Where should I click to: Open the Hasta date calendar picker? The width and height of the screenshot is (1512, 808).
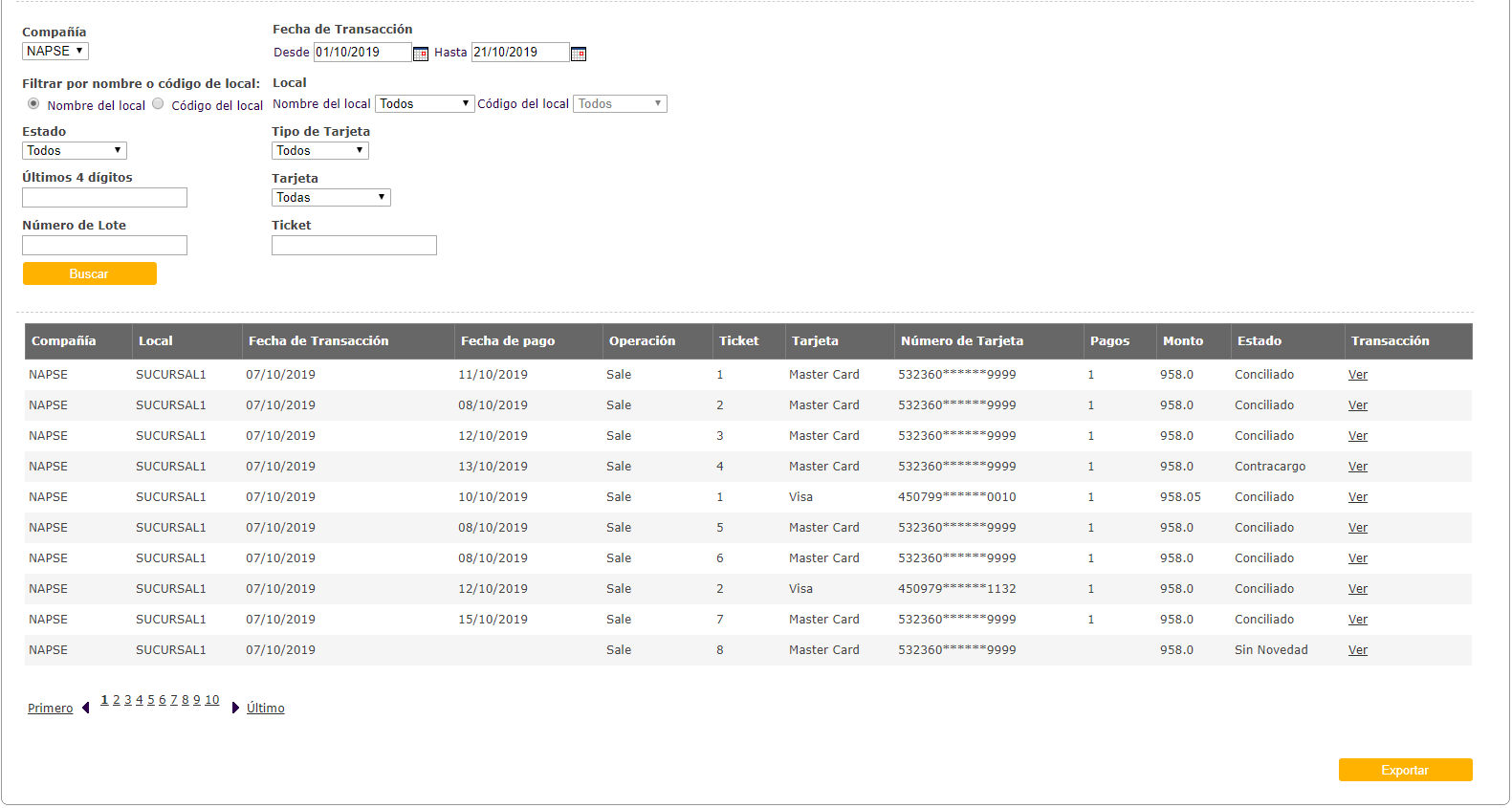click(x=579, y=54)
